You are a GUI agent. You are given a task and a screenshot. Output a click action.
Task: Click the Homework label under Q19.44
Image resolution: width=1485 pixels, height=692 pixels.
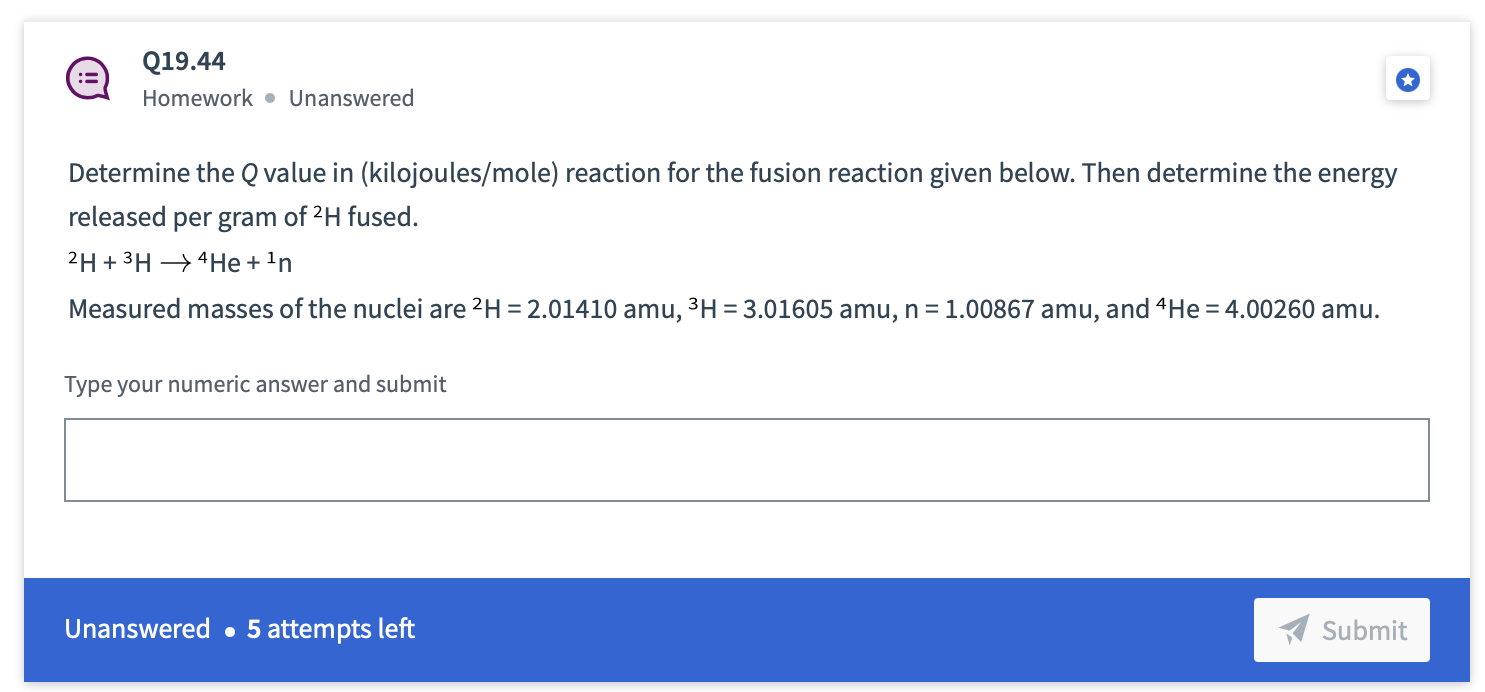tap(197, 98)
